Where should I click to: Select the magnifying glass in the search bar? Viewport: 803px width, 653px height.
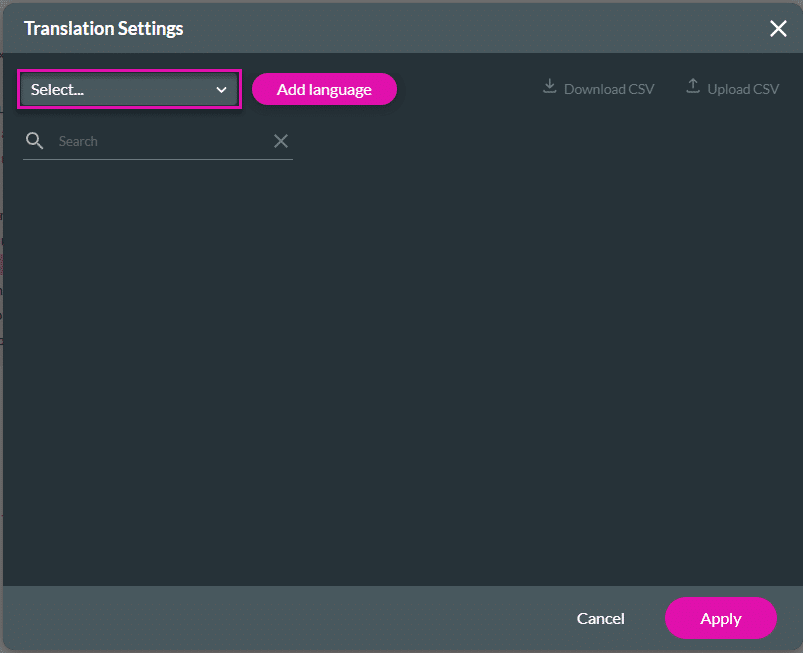click(x=34, y=140)
